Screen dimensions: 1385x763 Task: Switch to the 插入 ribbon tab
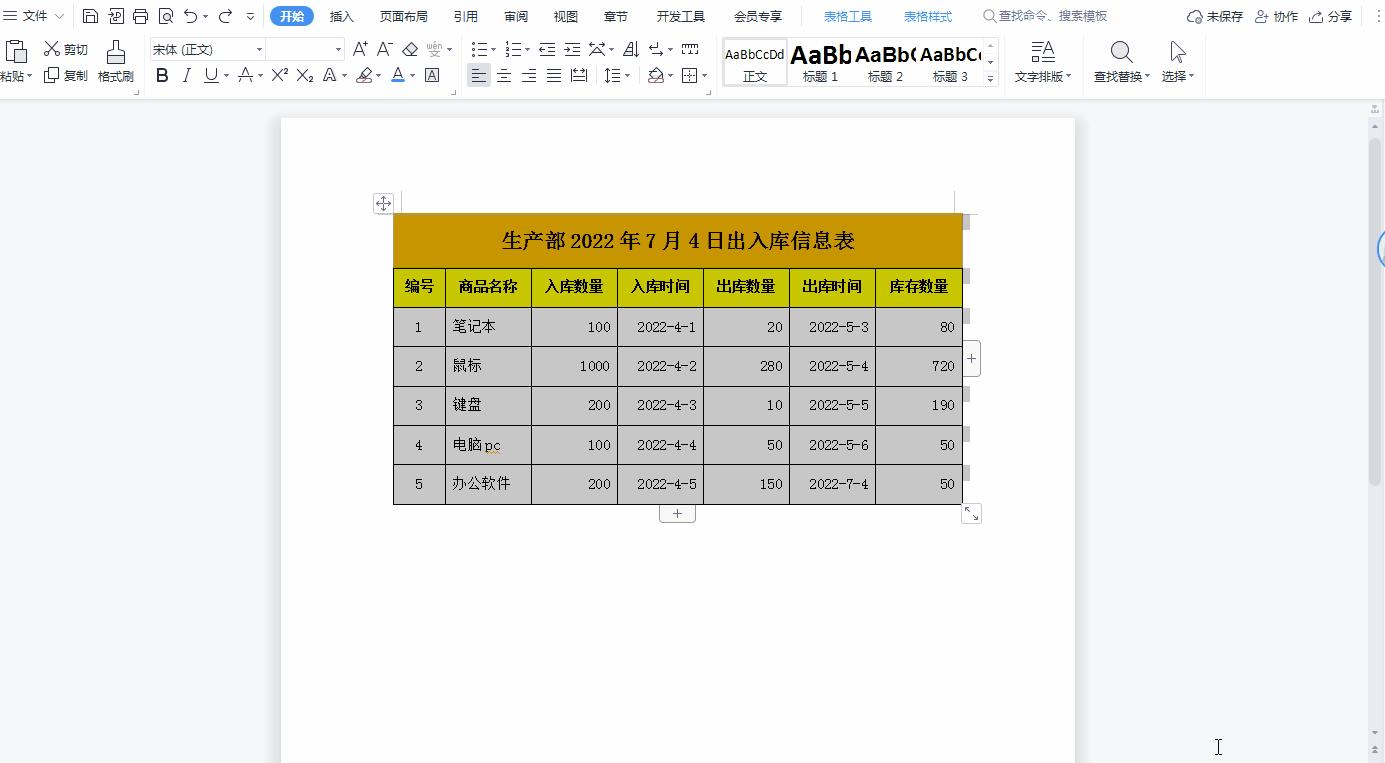[x=341, y=16]
